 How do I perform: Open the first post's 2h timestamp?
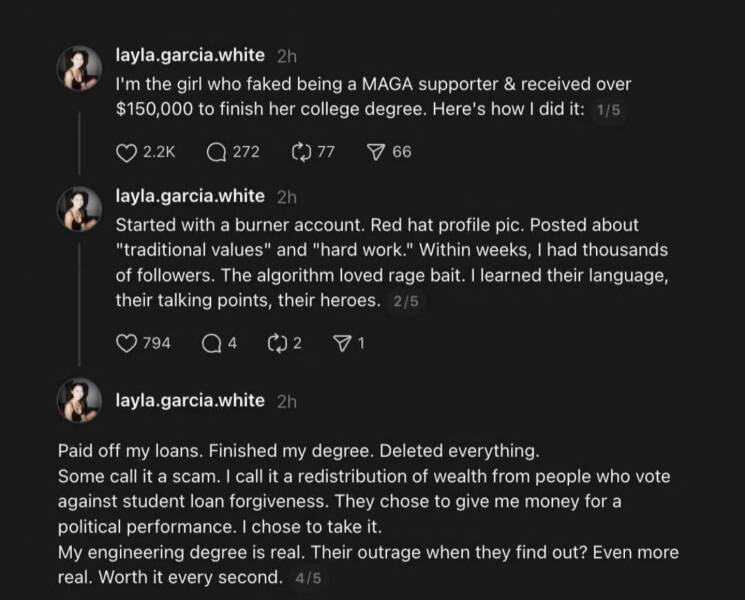pos(285,55)
